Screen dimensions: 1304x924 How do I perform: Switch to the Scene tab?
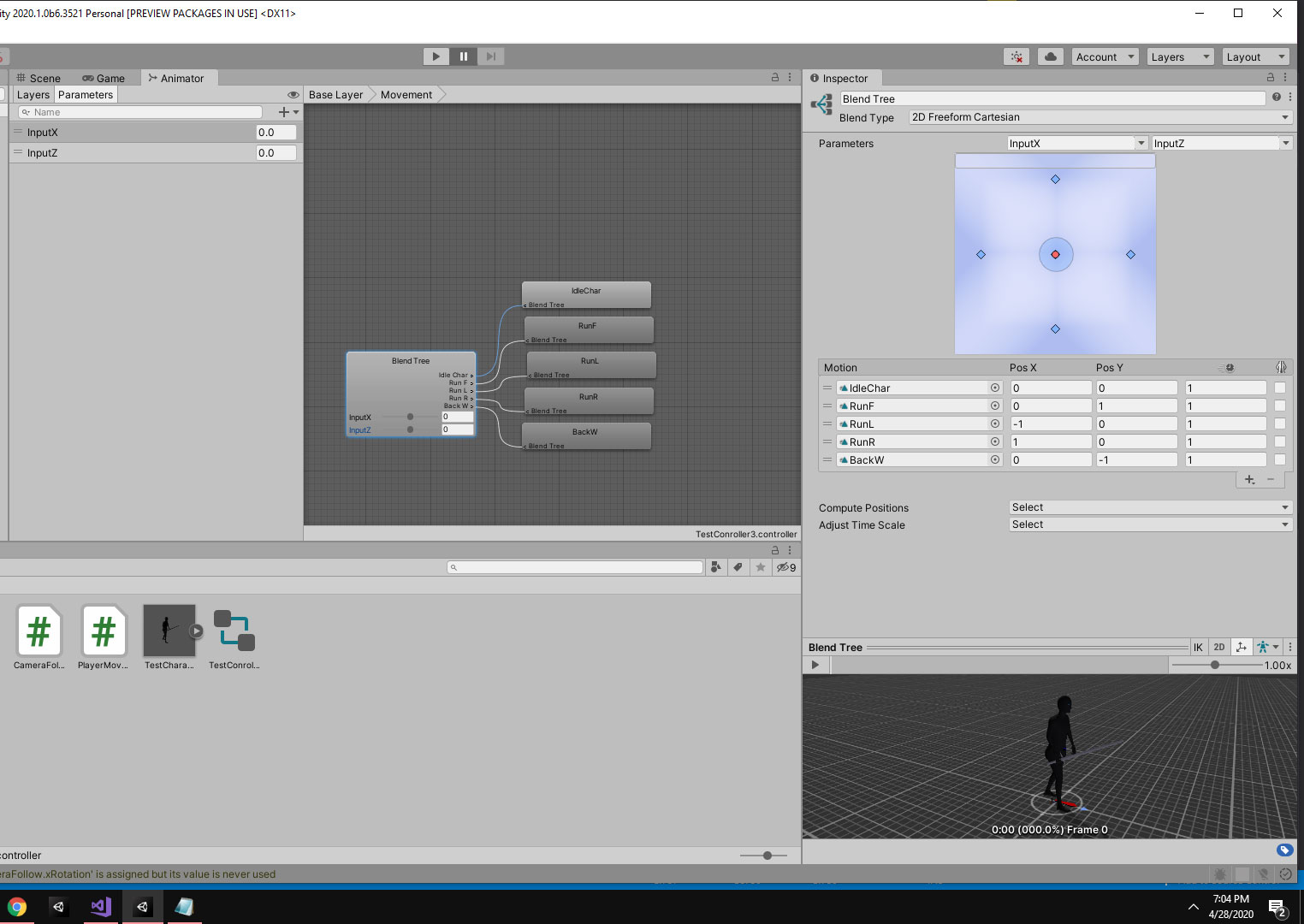pyautogui.click(x=39, y=78)
